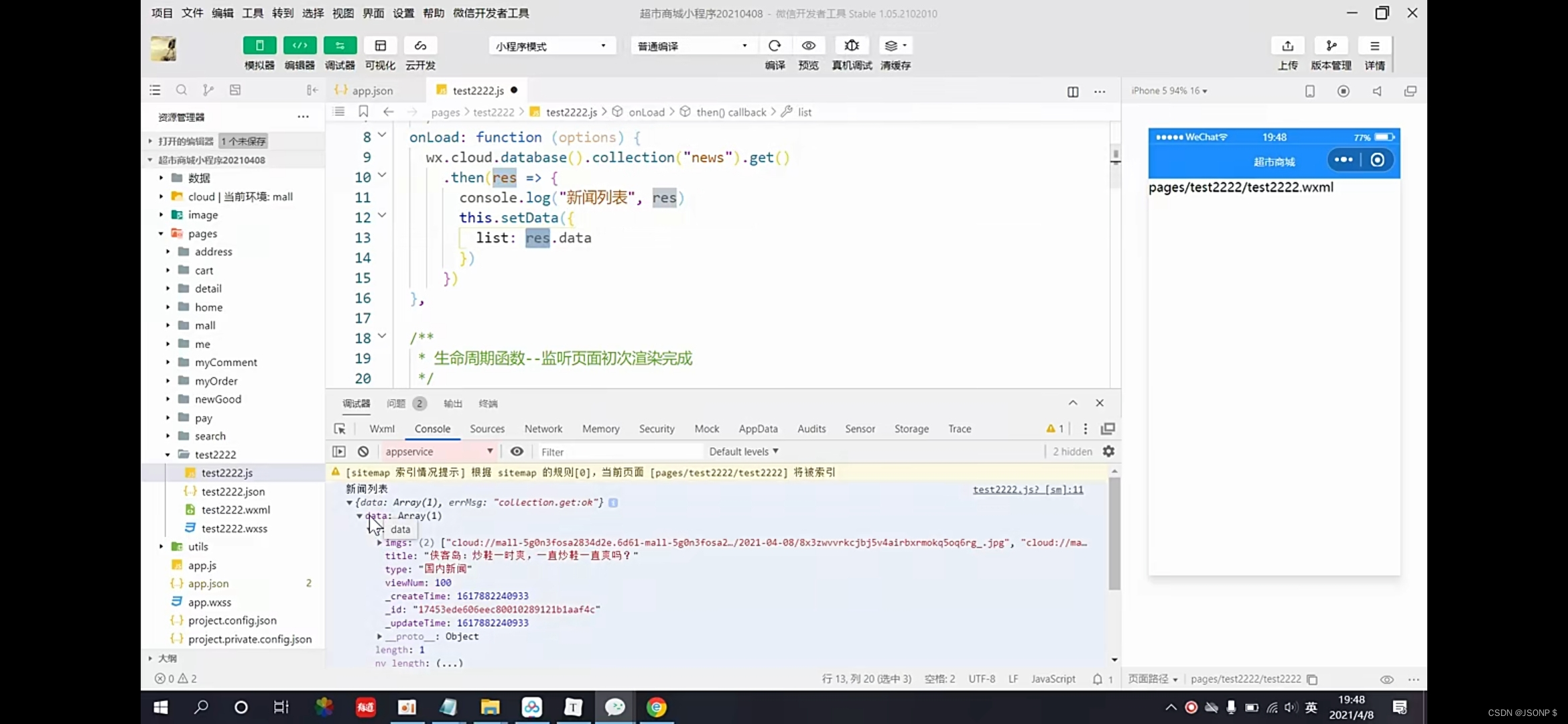The width and height of the screenshot is (1568, 724).
Task: Toggle the simulator (模拟器) panel button
Action: pos(259,46)
